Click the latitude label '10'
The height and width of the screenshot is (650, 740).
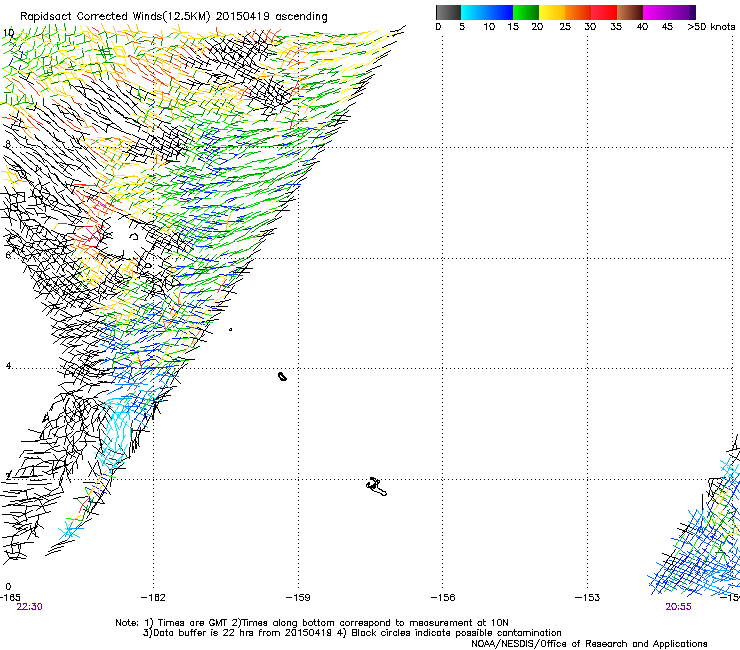coord(8,33)
